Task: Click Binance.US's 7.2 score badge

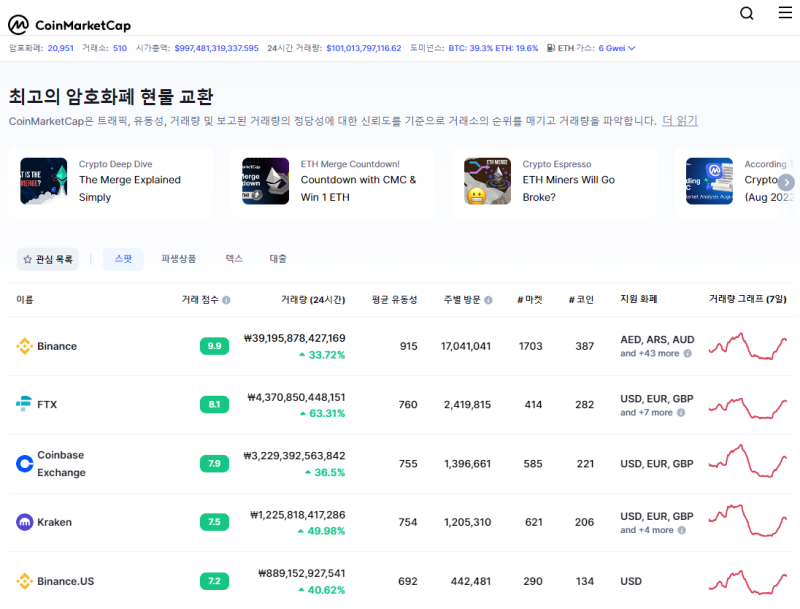Action: click(x=214, y=581)
